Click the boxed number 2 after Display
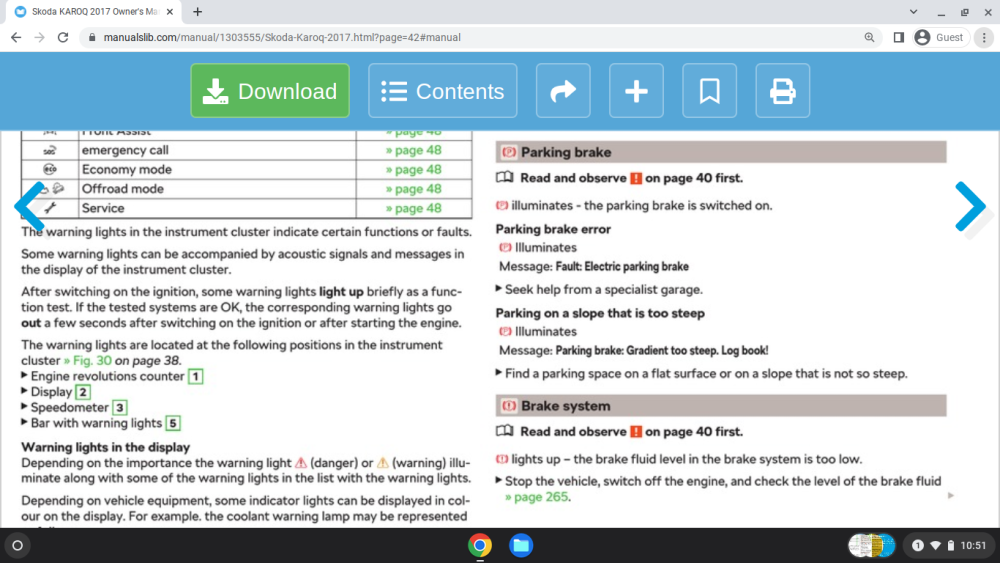The image size is (1000, 563). [x=83, y=392]
